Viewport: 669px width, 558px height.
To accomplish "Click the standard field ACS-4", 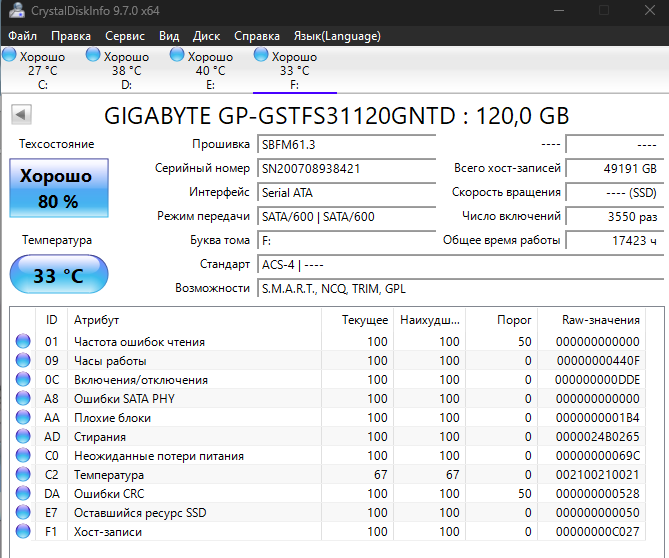I will pyautogui.click(x=461, y=265).
